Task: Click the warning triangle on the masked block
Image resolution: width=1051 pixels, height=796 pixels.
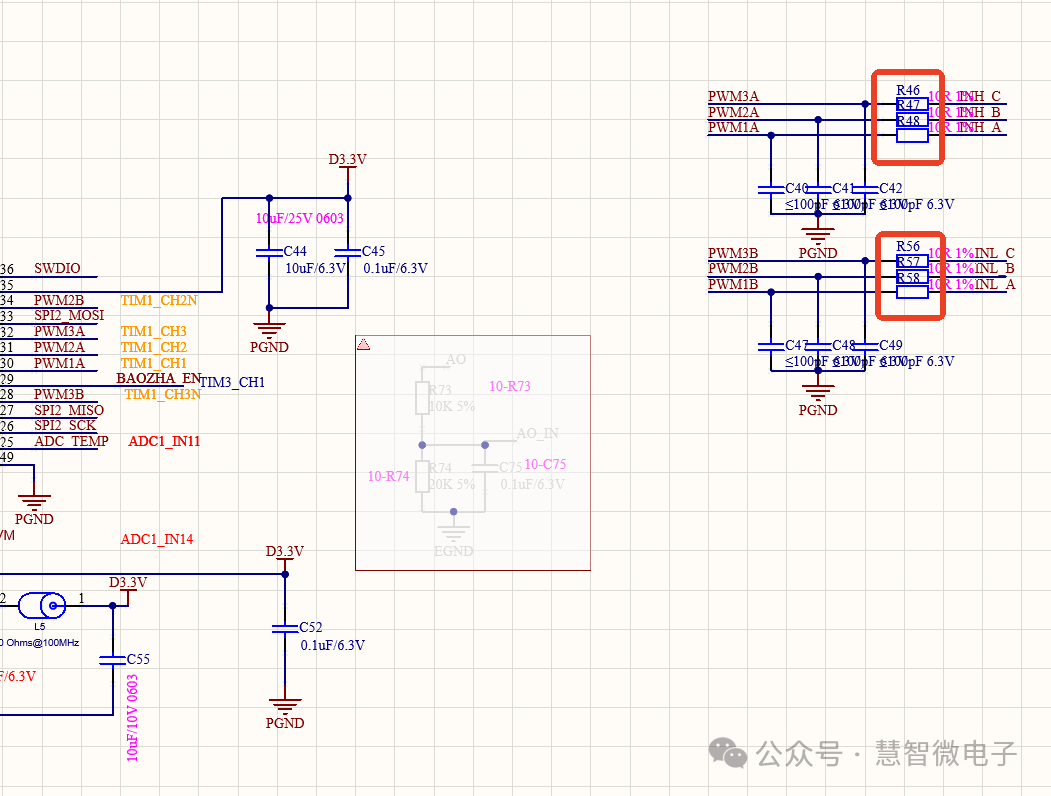Action: [364, 344]
